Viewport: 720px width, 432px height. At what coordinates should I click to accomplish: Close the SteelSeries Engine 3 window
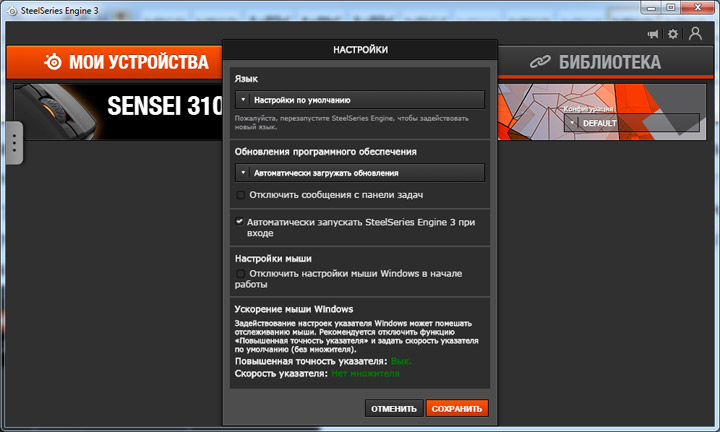pos(698,8)
